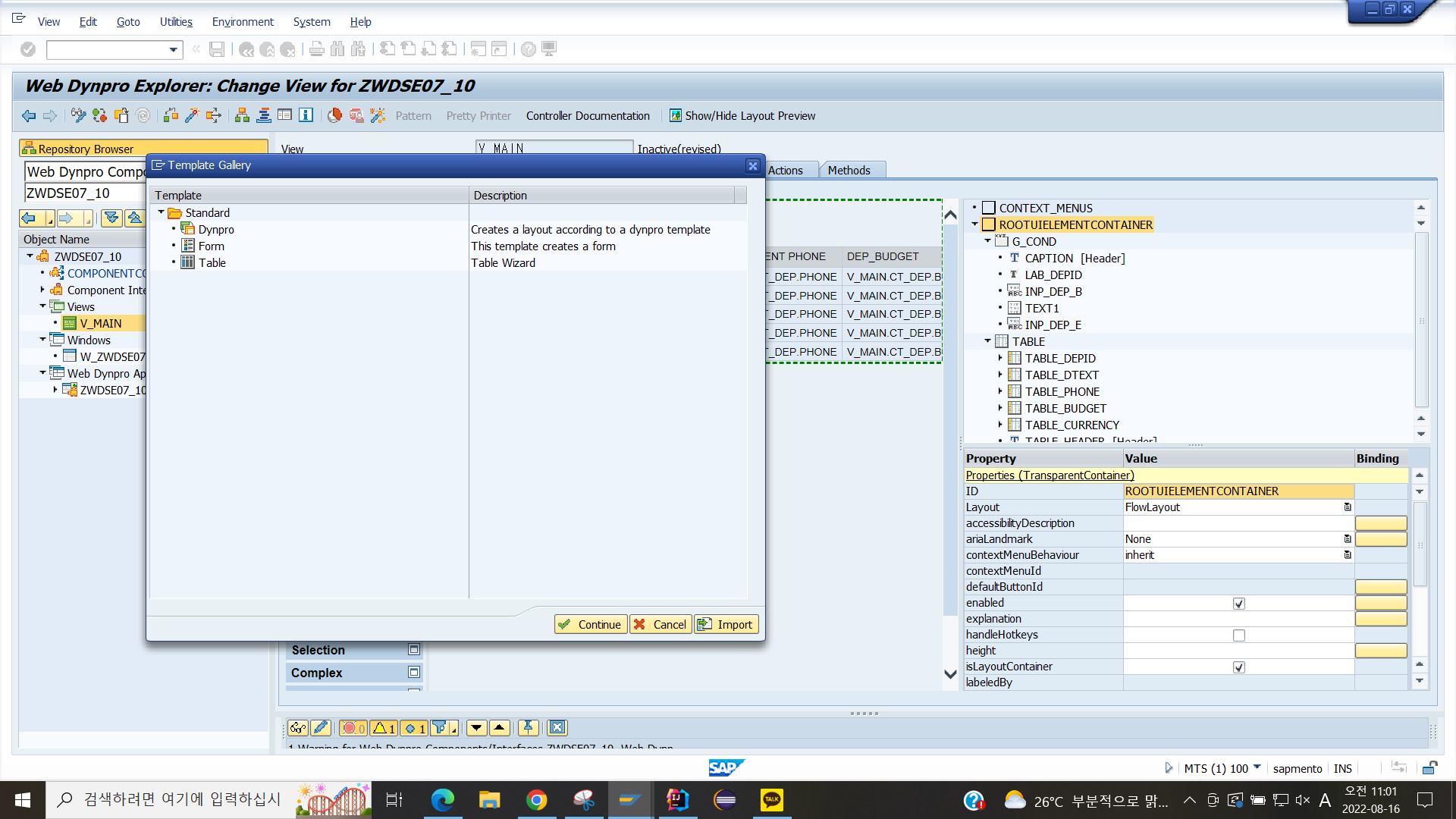Click the close message pane X icon

(557, 728)
